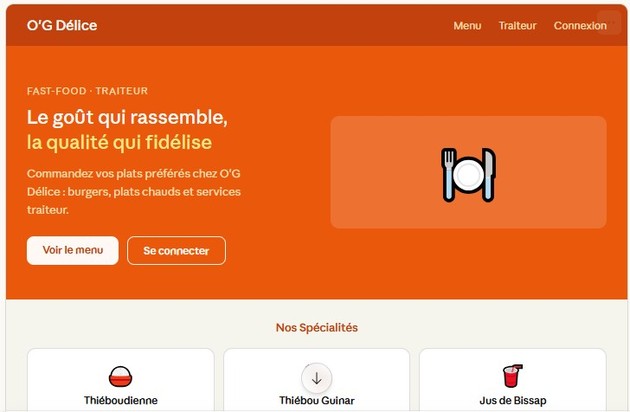Image resolution: width=630 pixels, height=412 pixels.
Task: Click the fork and knife plate icon
Action: point(468,174)
